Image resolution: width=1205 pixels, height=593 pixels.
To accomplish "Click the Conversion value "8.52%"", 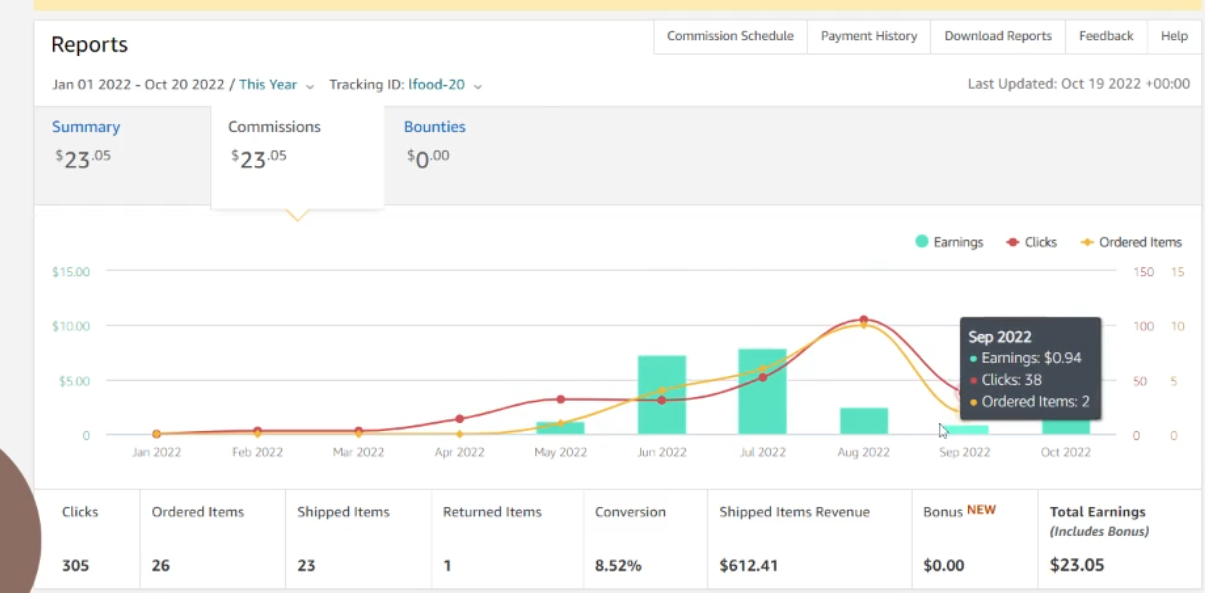I will pos(618,565).
